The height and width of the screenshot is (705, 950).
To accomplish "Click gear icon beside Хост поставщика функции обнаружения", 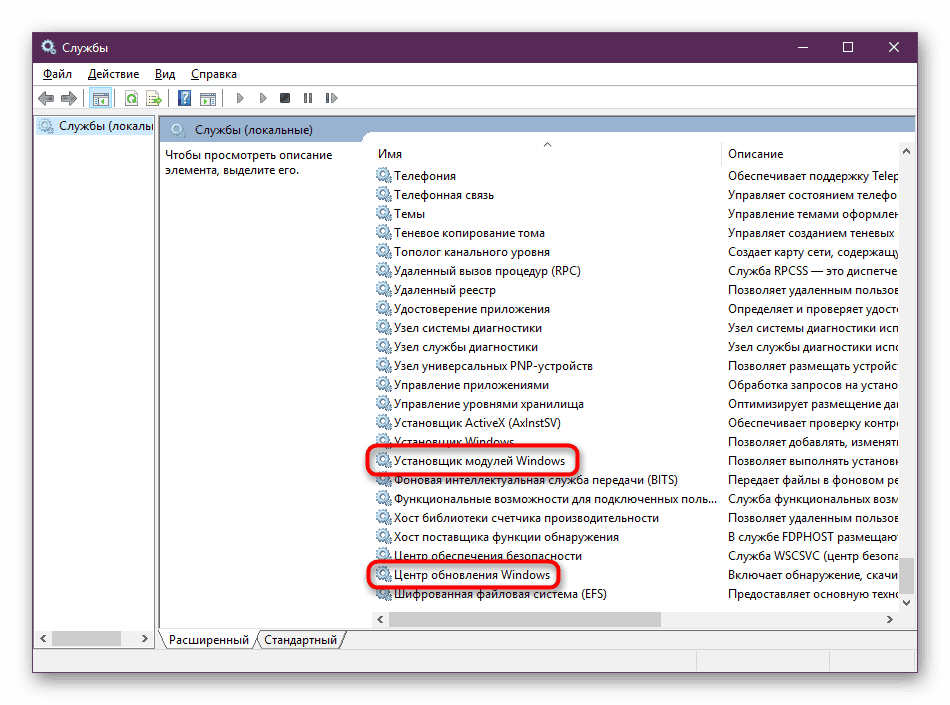I will (x=383, y=536).
